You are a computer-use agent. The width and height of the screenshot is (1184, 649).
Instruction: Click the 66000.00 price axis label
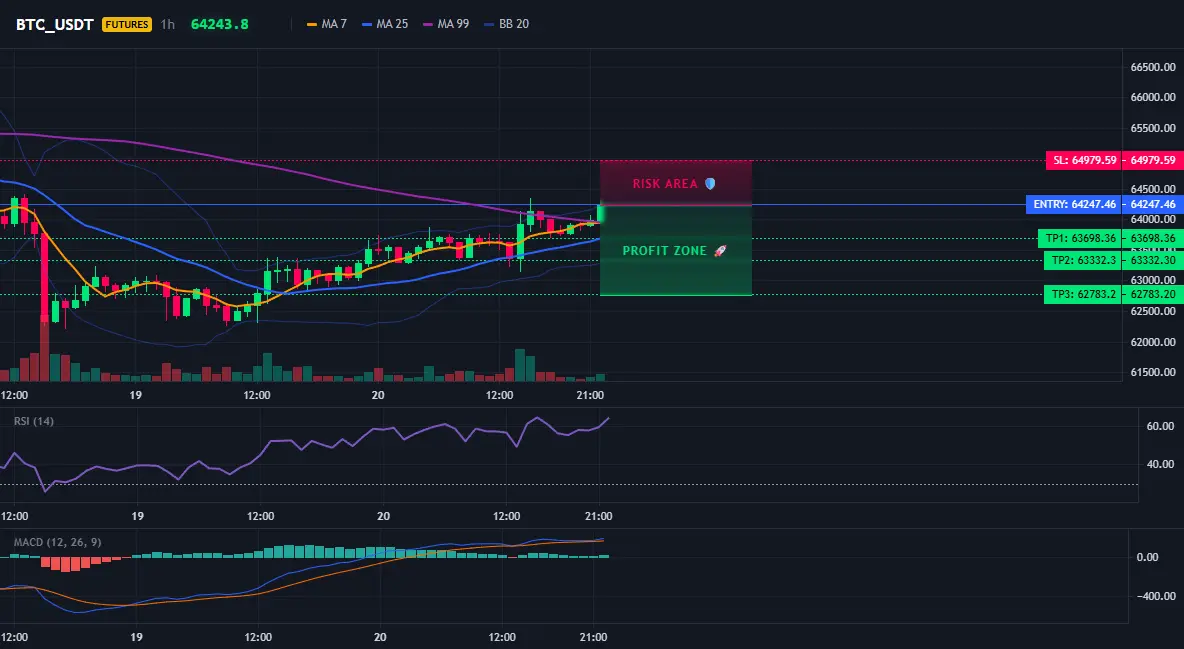(x=1153, y=97)
